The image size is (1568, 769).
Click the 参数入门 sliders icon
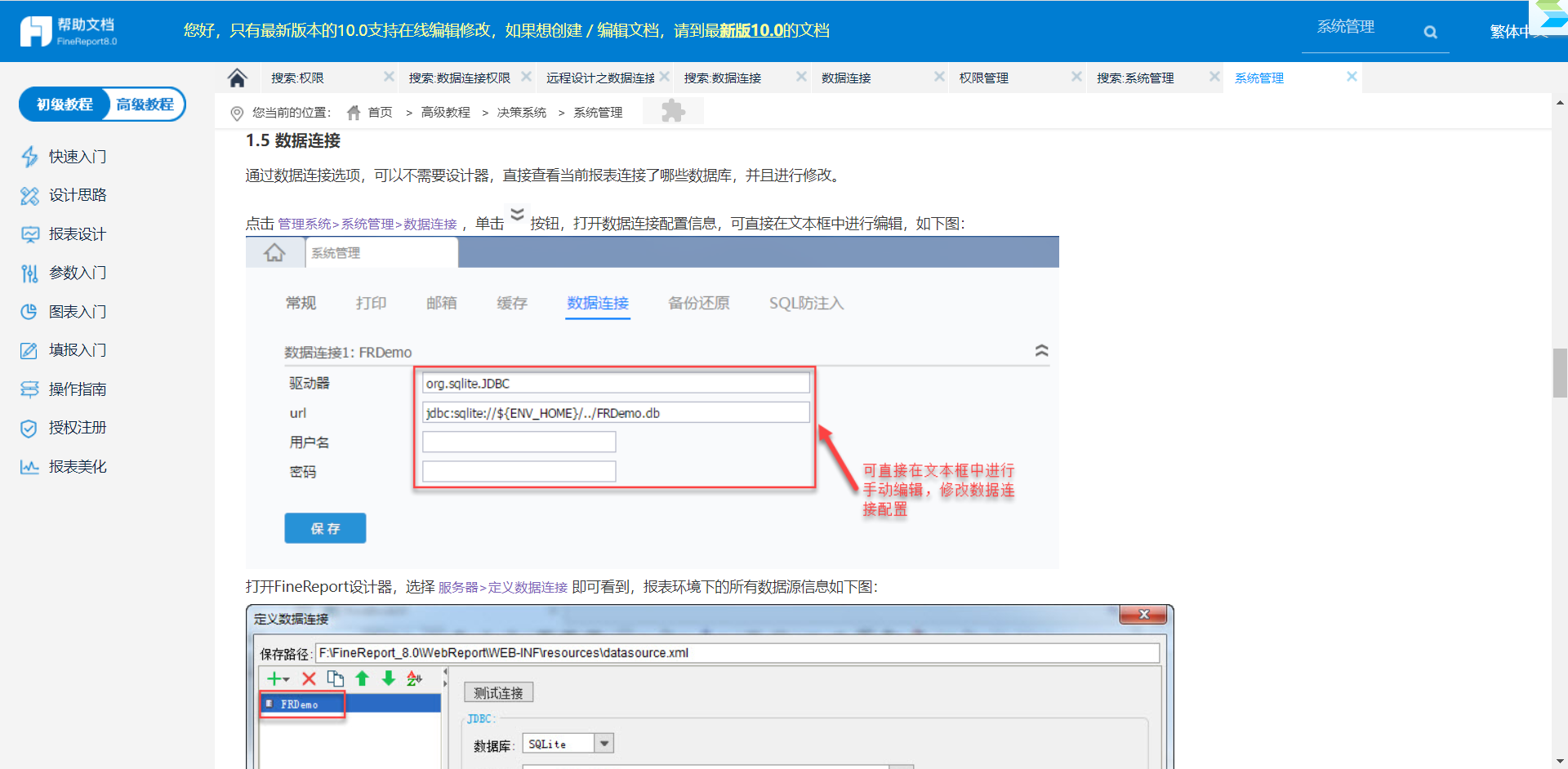tap(29, 273)
